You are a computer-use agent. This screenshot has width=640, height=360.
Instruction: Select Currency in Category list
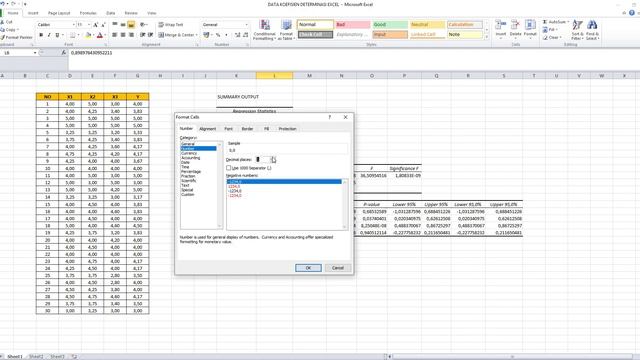(x=189, y=153)
